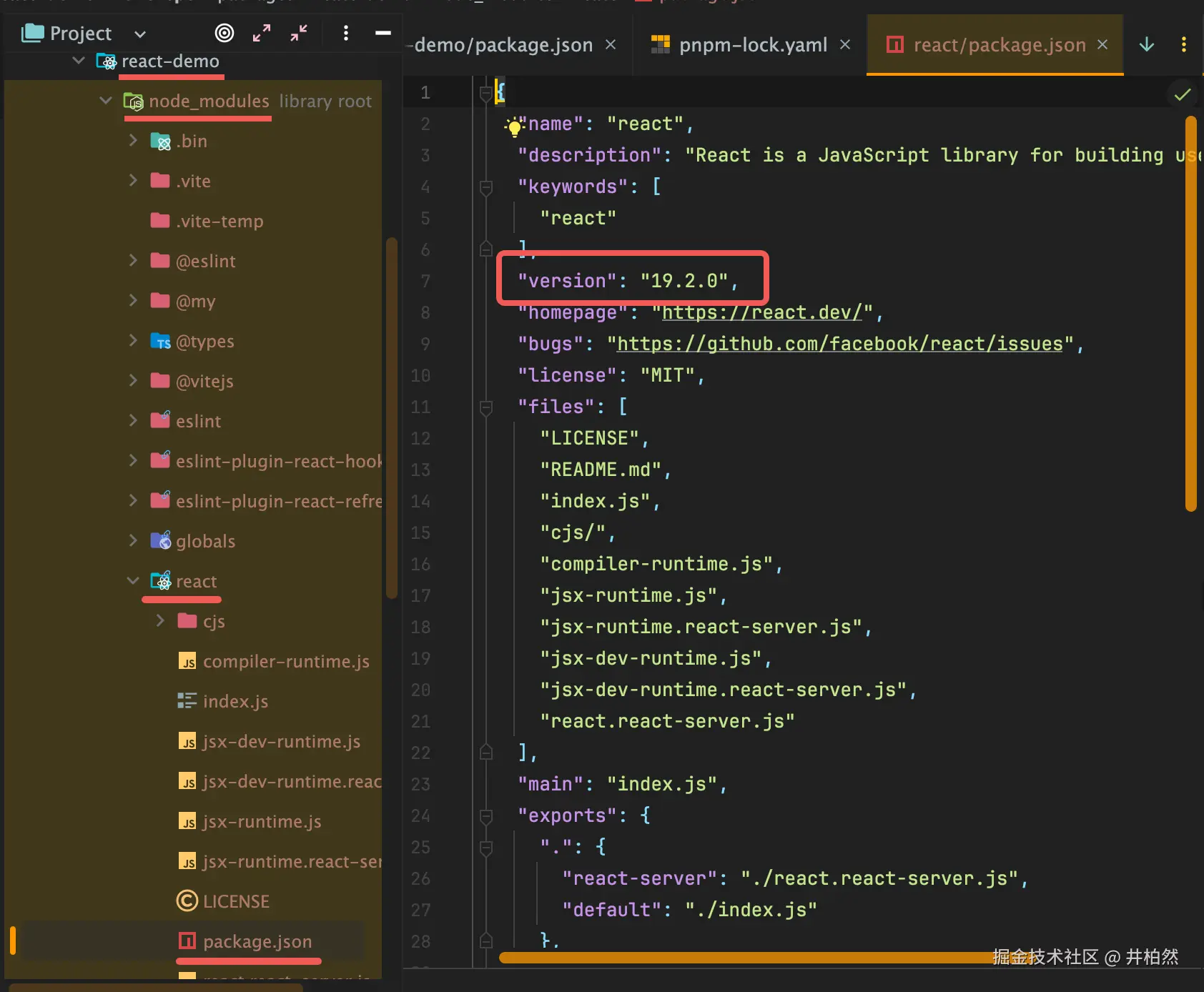Image resolution: width=1204 pixels, height=992 pixels.
Task: Fold the exports object on line 24
Action: click(x=486, y=816)
